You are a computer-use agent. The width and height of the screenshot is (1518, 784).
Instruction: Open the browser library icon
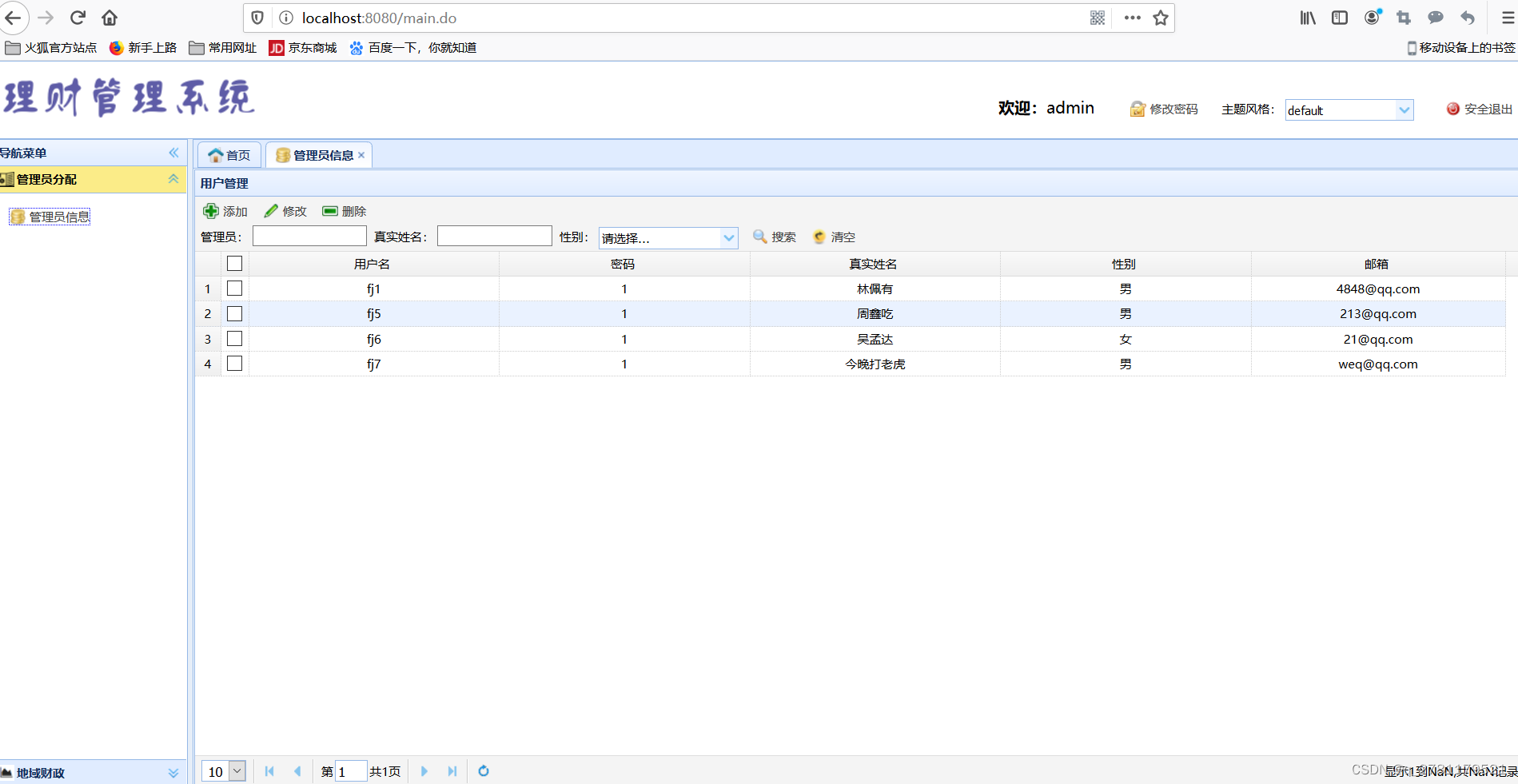click(1308, 18)
